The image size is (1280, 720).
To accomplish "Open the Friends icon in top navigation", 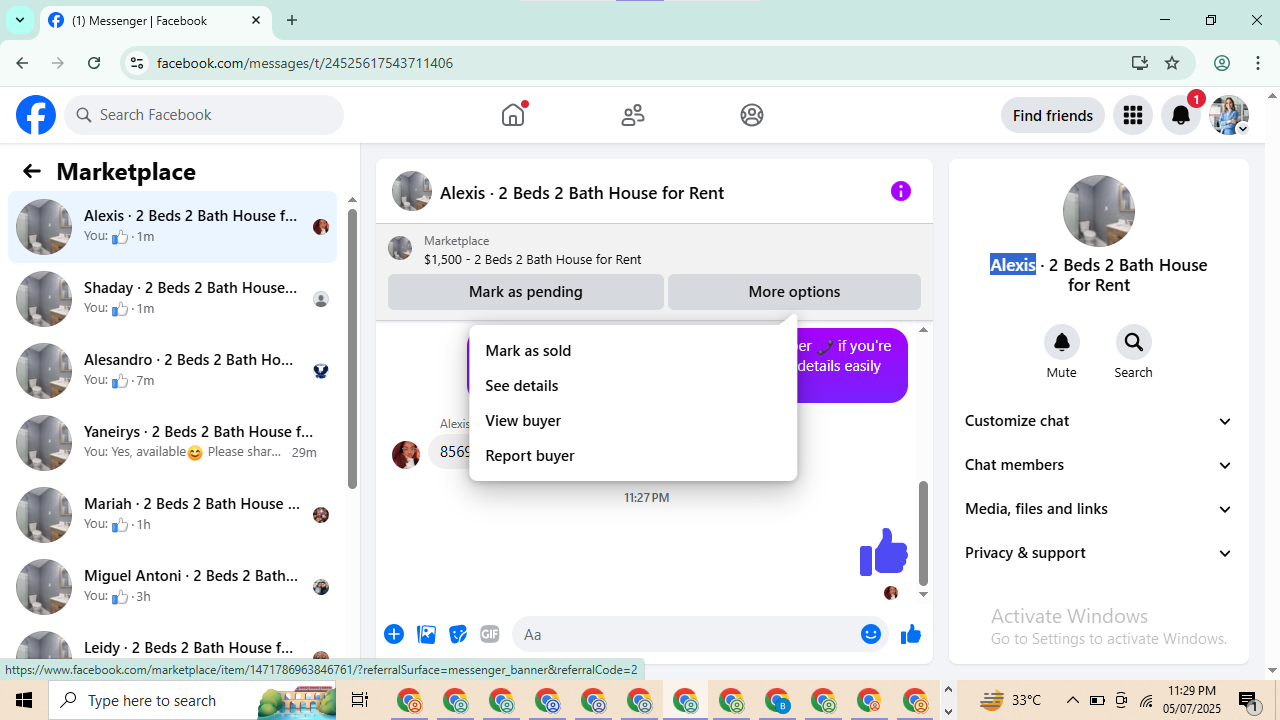I will (x=633, y=115).
